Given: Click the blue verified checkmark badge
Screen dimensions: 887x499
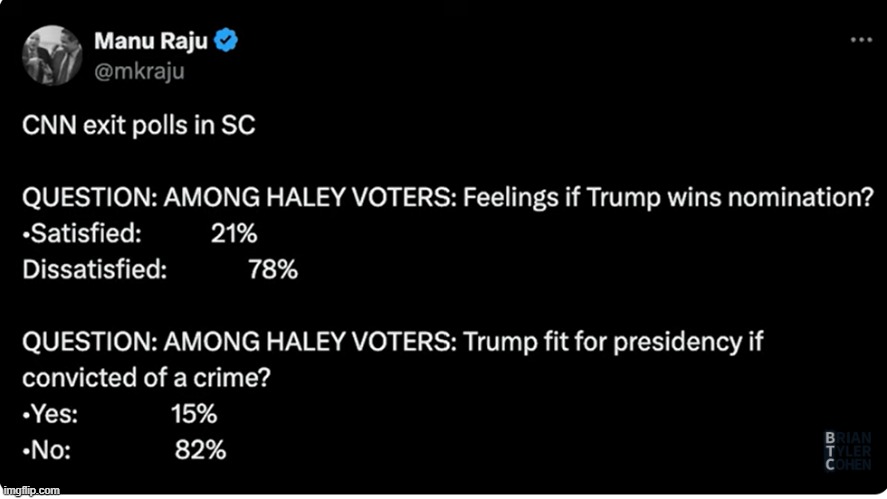Looking at the screenshot, I should coord(227,42).
